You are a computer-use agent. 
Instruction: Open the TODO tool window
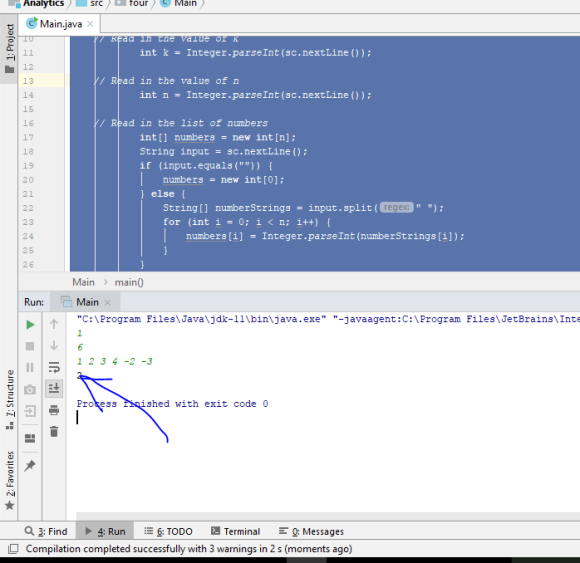coord(168,531)
